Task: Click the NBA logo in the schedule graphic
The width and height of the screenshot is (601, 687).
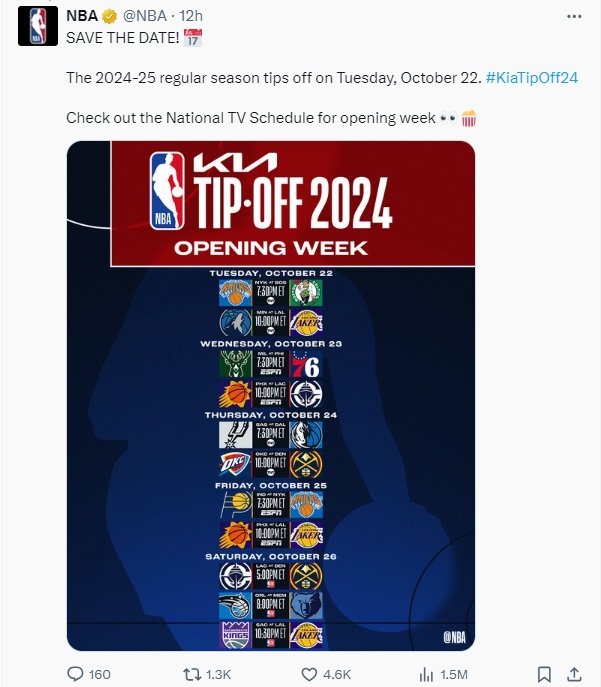Action: point(167,191)
